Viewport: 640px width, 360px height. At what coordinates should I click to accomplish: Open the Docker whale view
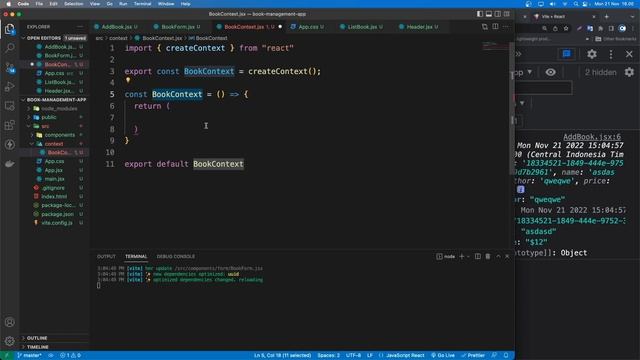10,164
